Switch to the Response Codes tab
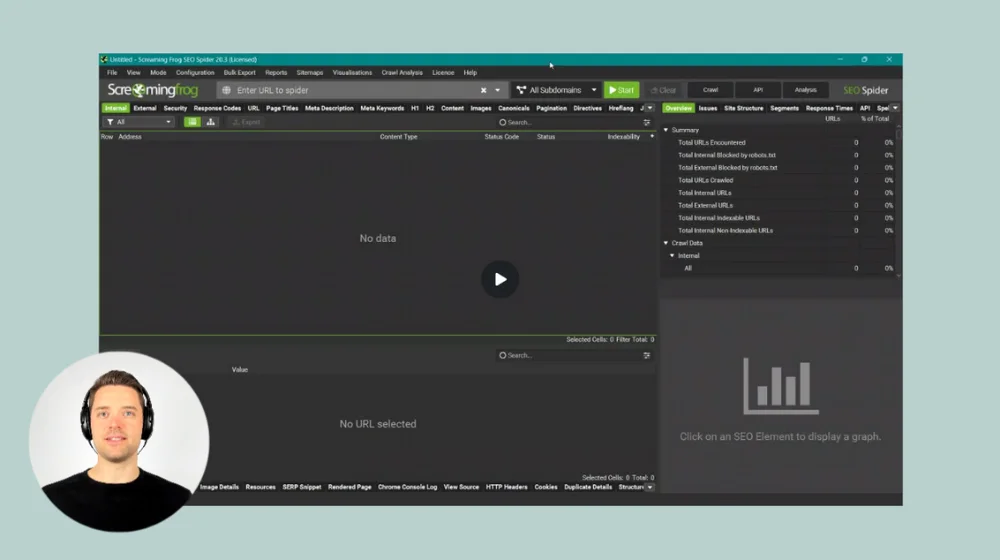Image resolution: width=1000 pixels, height=560 pixels. click(217, 108)
